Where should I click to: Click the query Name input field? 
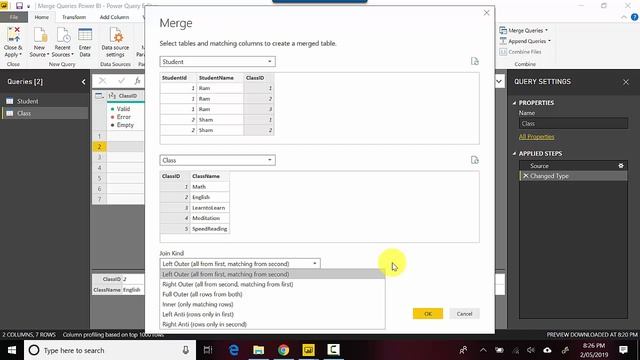point(573,123)
